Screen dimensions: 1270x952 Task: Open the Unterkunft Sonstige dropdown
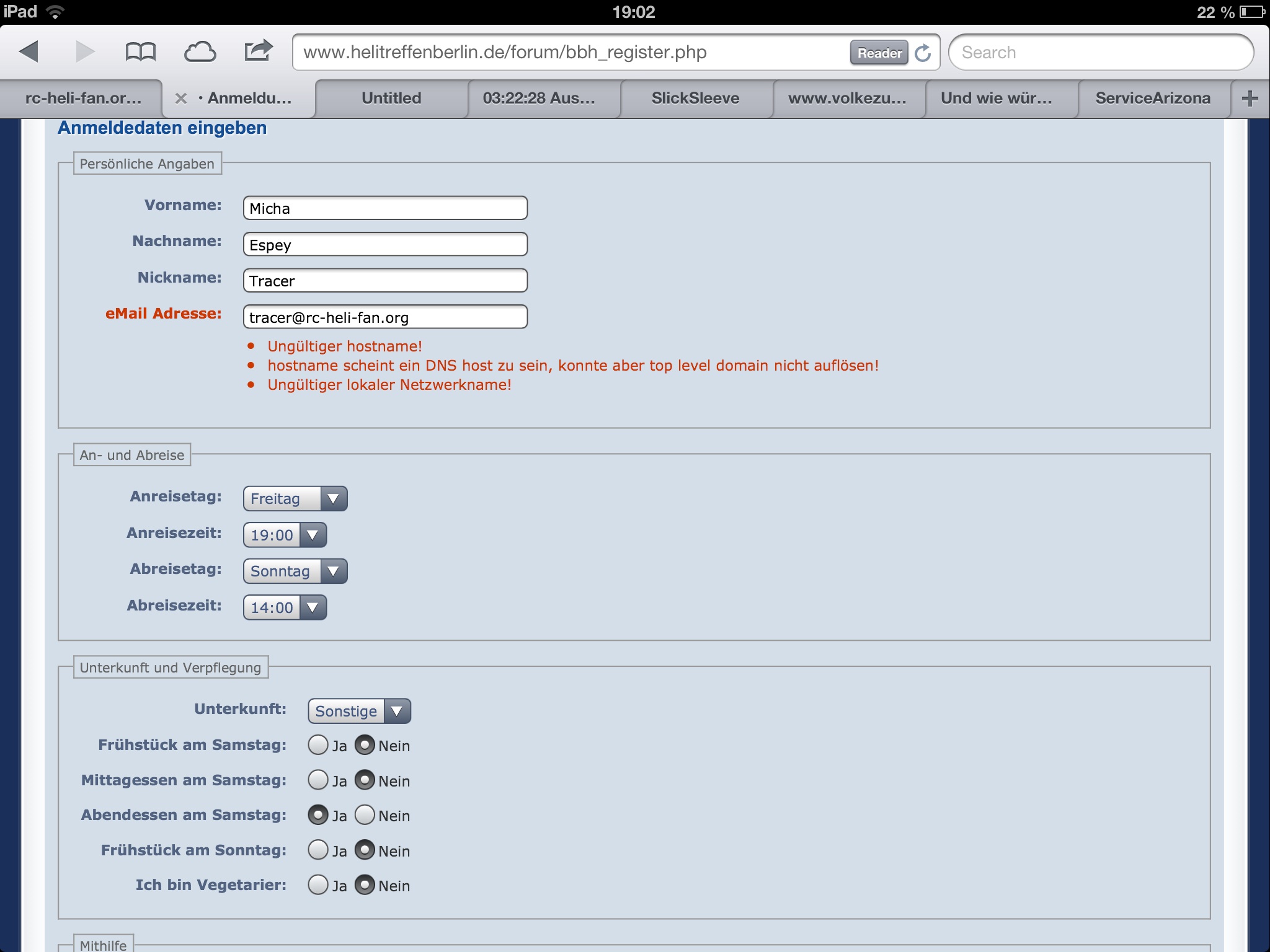pos(359,711)
